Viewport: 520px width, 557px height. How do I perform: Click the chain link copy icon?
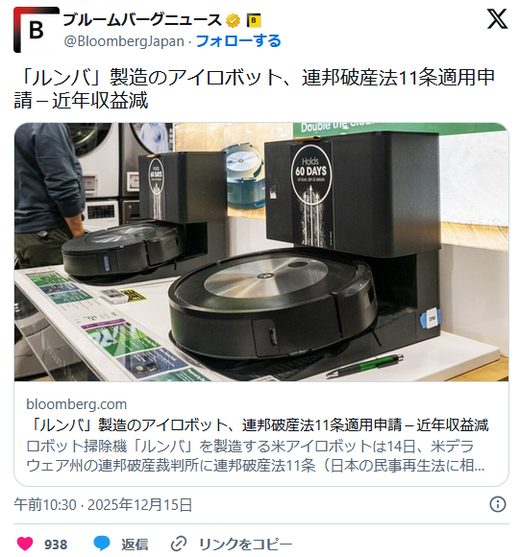tap(179, 544)
